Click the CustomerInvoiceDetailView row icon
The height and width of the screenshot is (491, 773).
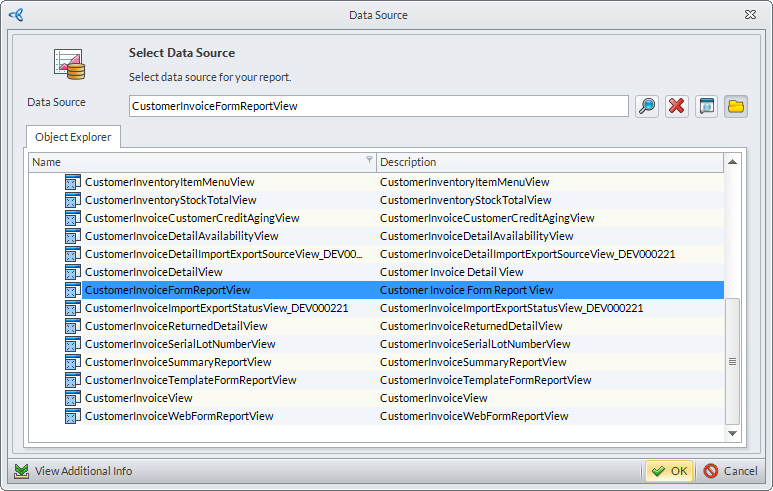[72, 272]
